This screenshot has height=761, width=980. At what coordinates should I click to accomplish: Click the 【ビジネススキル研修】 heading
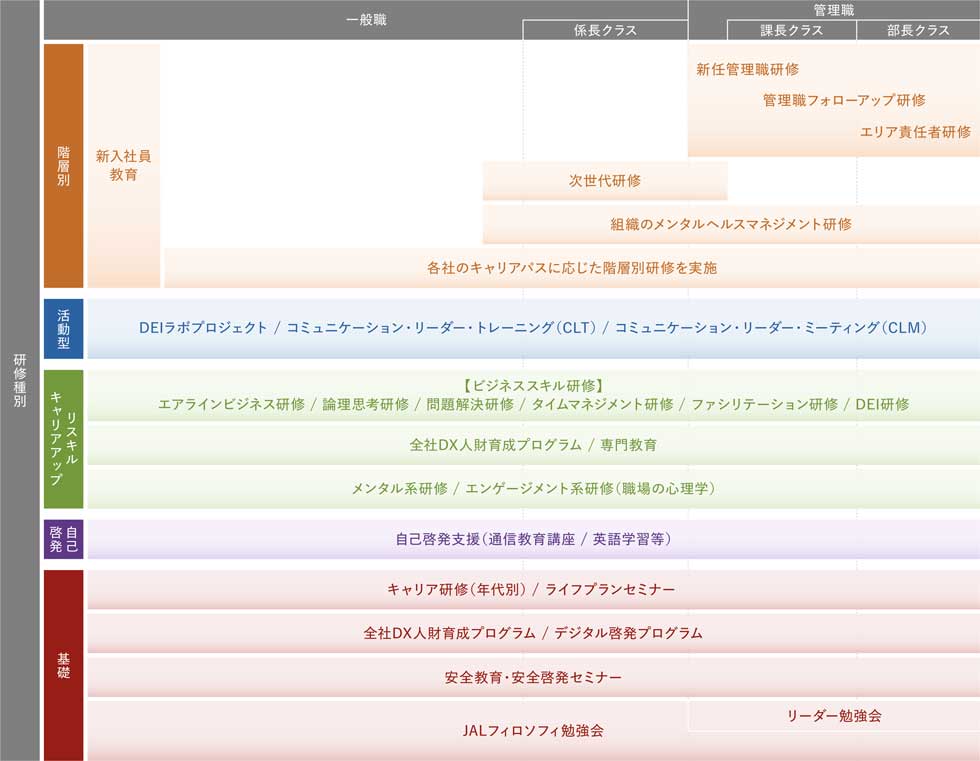(533, 385)
